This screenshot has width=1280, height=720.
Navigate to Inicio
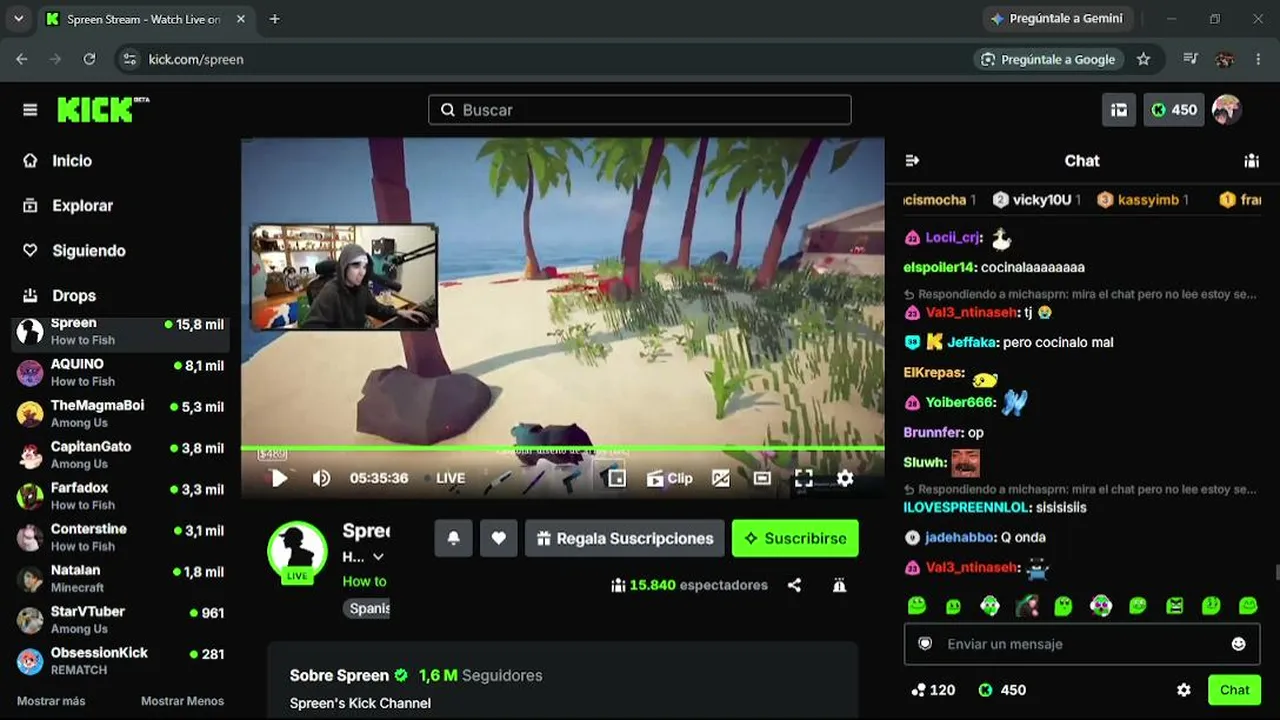pyautogui.click(x=72, y=161)
